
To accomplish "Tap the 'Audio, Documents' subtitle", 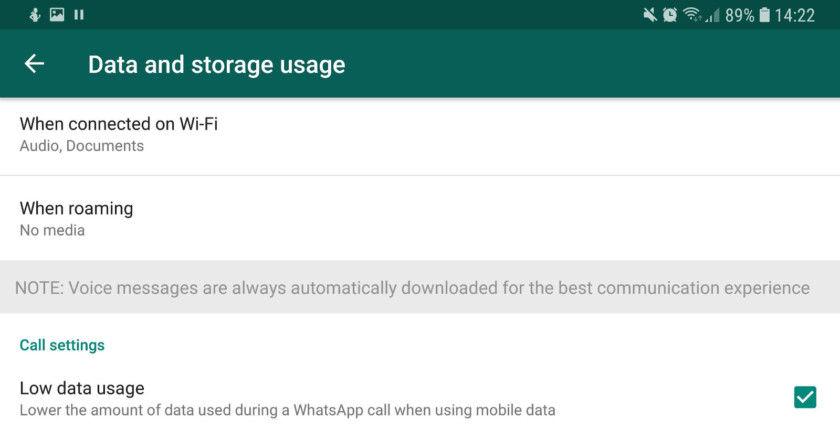I will click(x=82, y=146).
